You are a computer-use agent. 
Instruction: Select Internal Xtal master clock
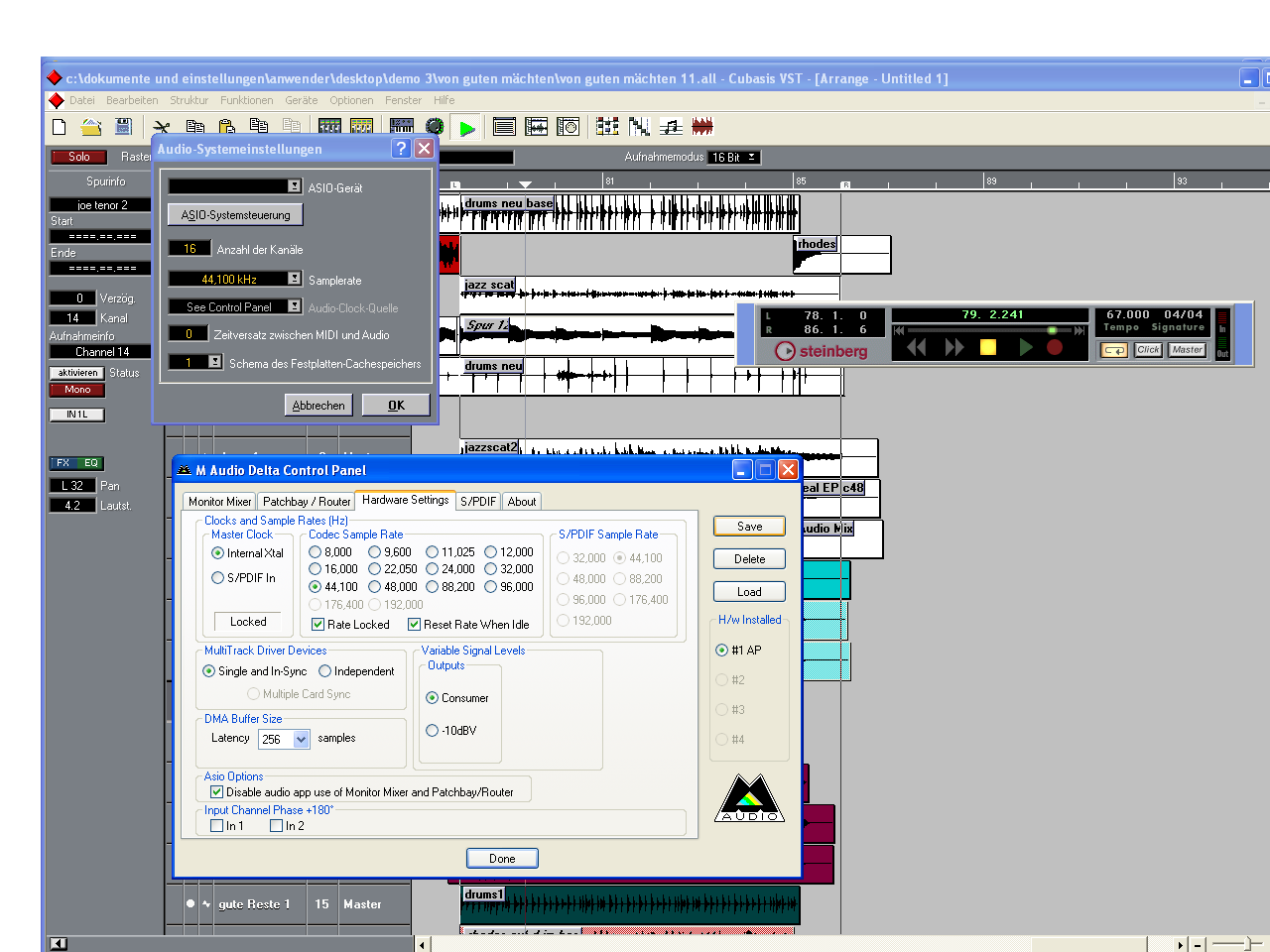[218, 553]
